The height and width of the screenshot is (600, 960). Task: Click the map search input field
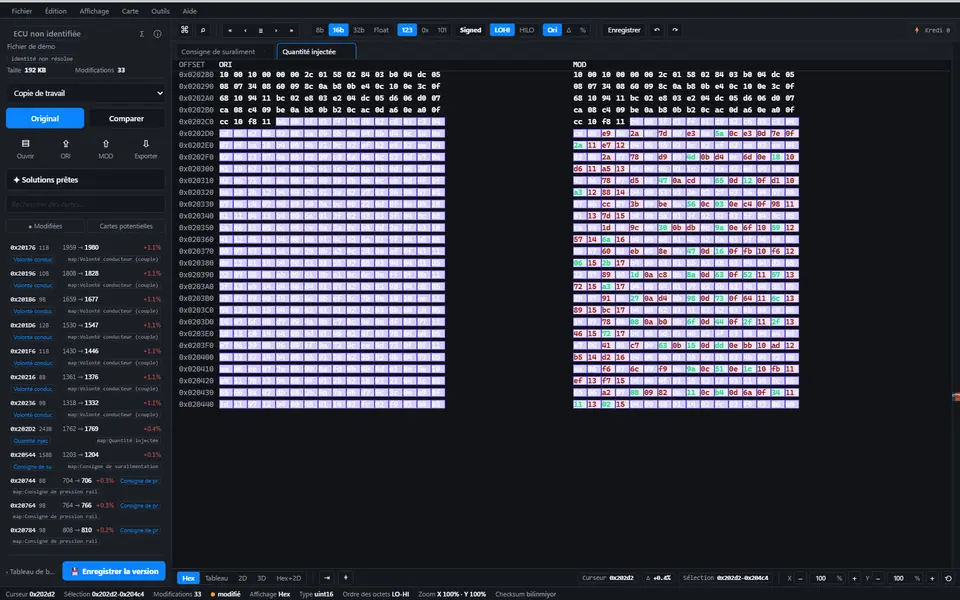[x=86, y=204]
